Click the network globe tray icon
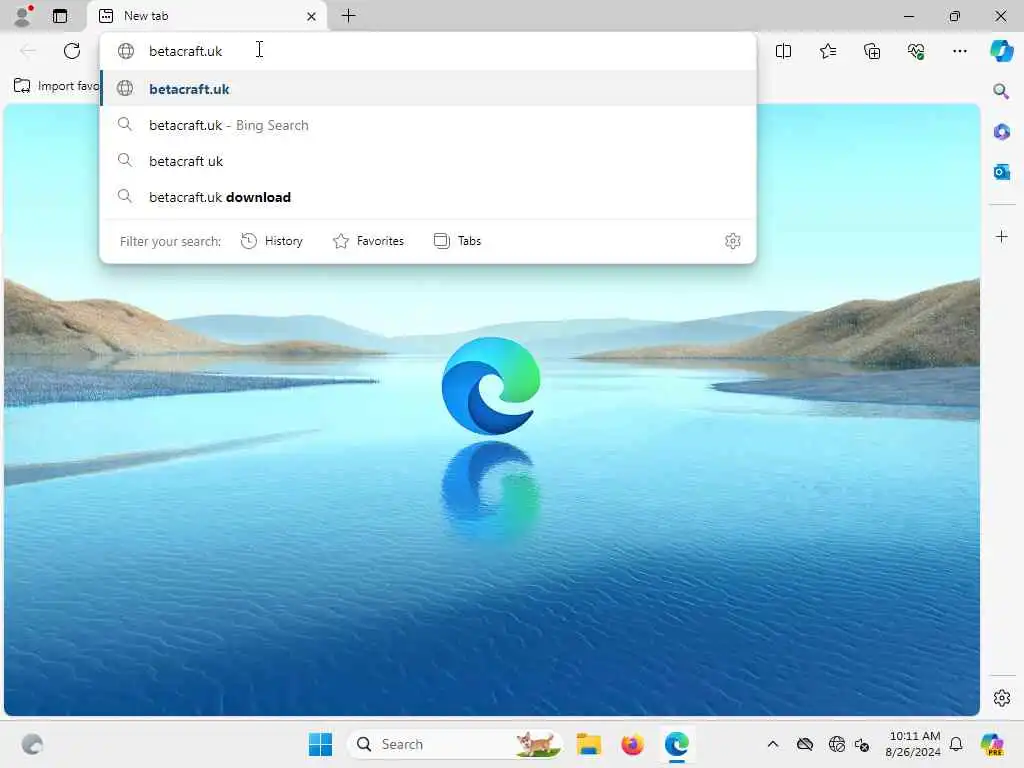 click(x=836, y=744)
